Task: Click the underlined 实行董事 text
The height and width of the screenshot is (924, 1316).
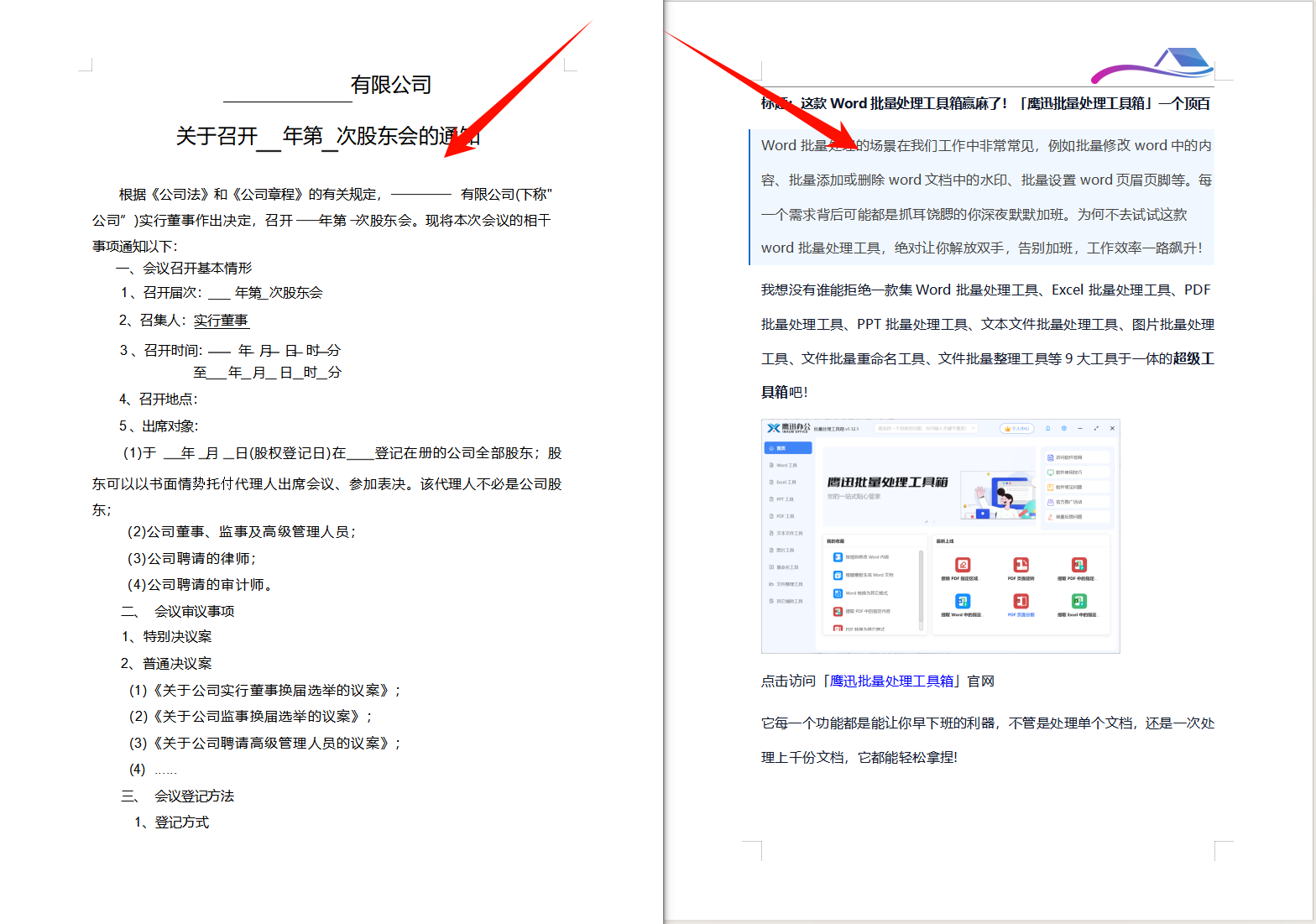Action: pyautogui.click(x=221, y=321)
